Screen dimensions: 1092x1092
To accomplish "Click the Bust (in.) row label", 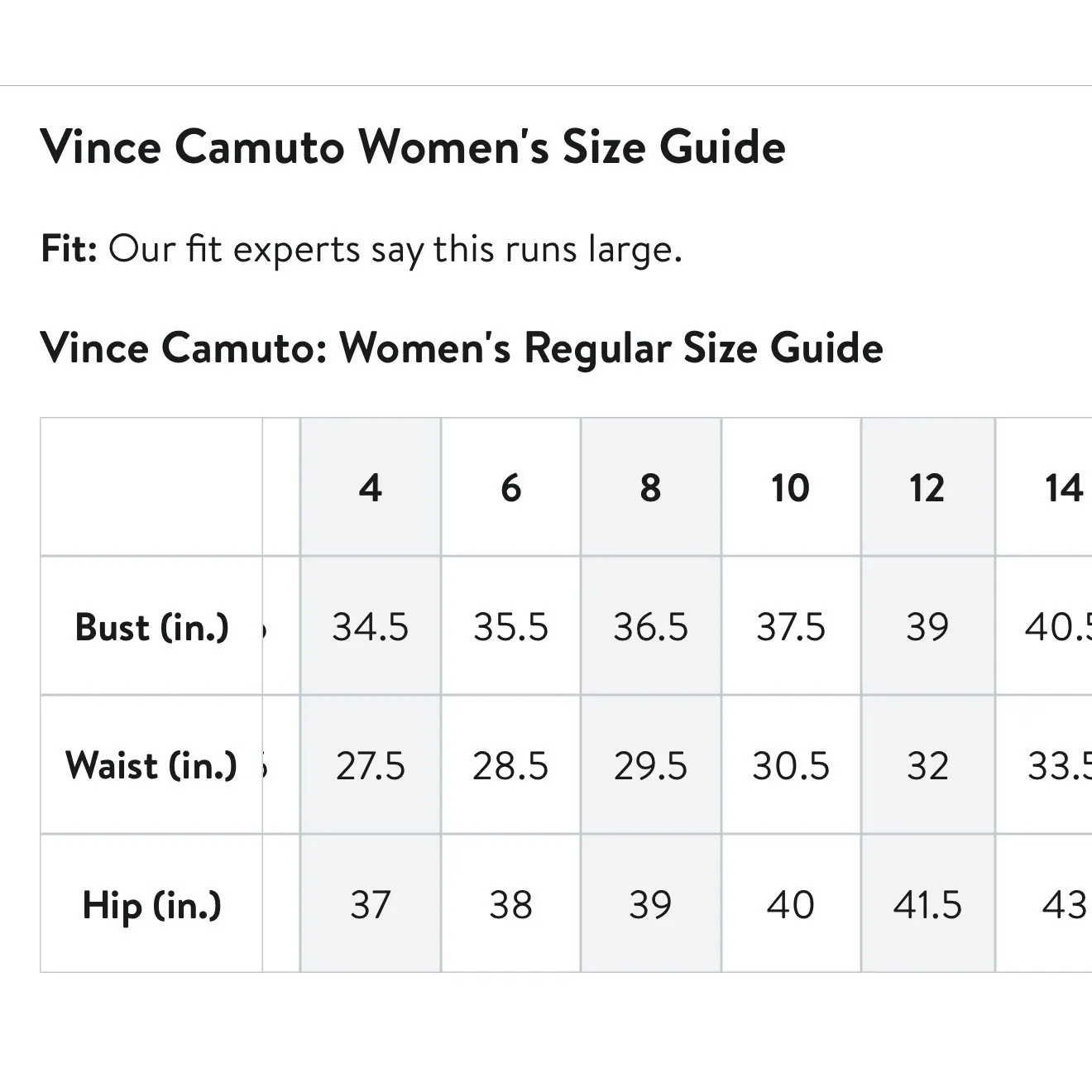I will coord(151,627).
